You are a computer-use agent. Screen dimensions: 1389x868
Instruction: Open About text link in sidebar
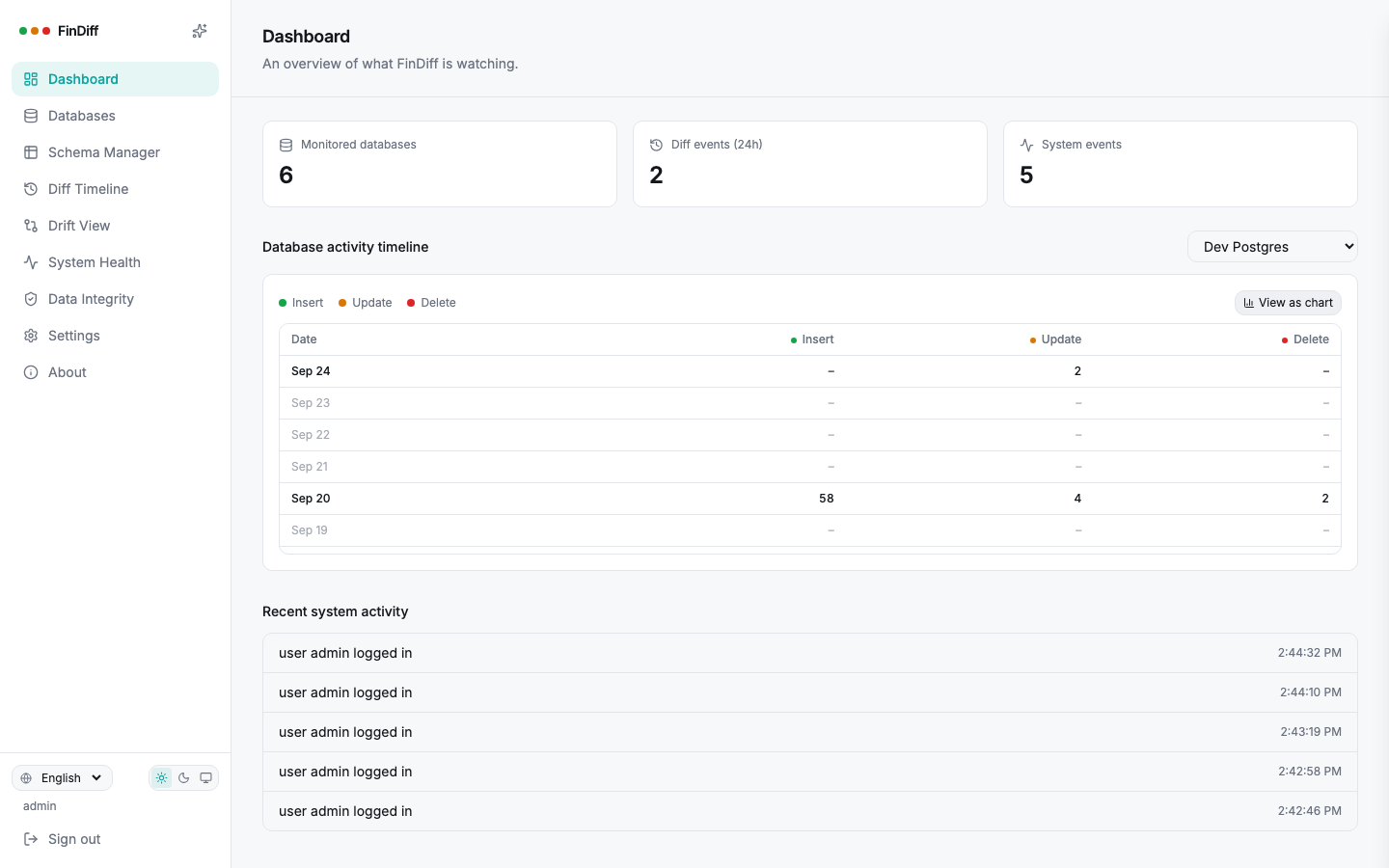click(68, 372)
